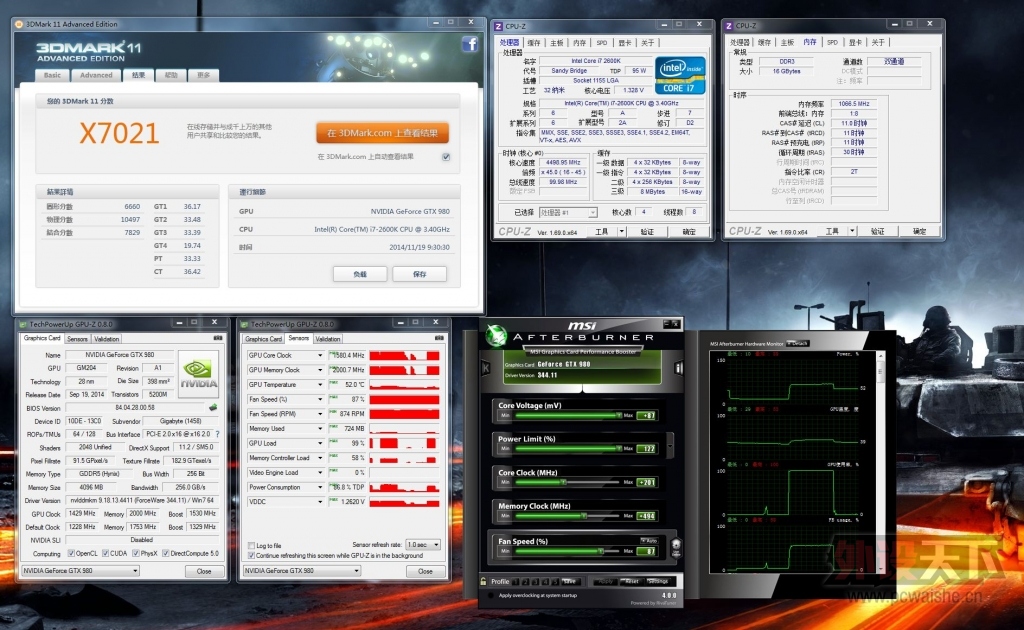Adjust Fan Speed (%) slider in Afterburner
Image resolution: width=1024 pixels, height=630 pixels.
tap(566, 551)
